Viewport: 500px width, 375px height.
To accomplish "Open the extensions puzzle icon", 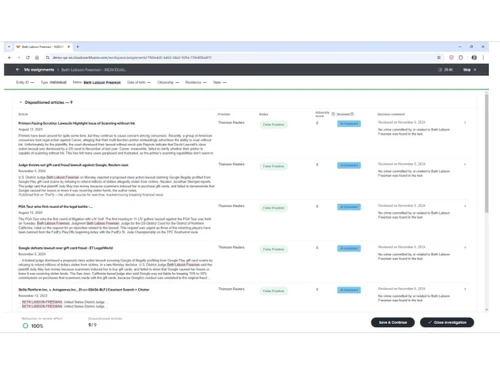I will pyautogui.click(x=461, y=58).
